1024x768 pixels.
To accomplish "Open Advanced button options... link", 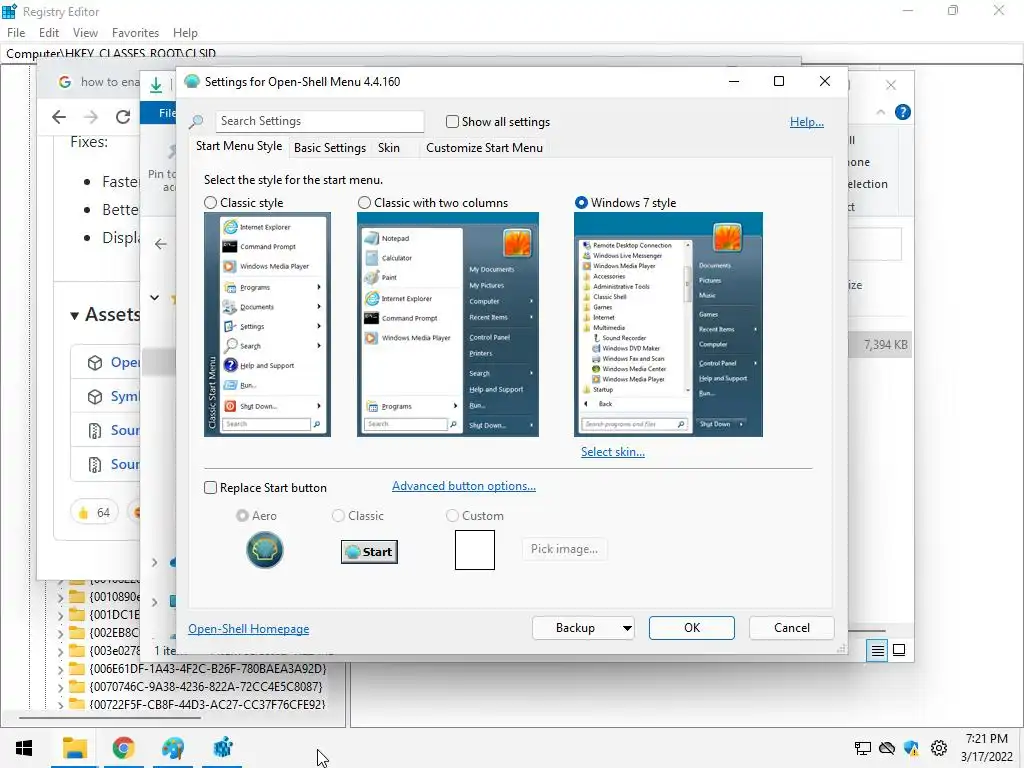I will click(464, 486).
